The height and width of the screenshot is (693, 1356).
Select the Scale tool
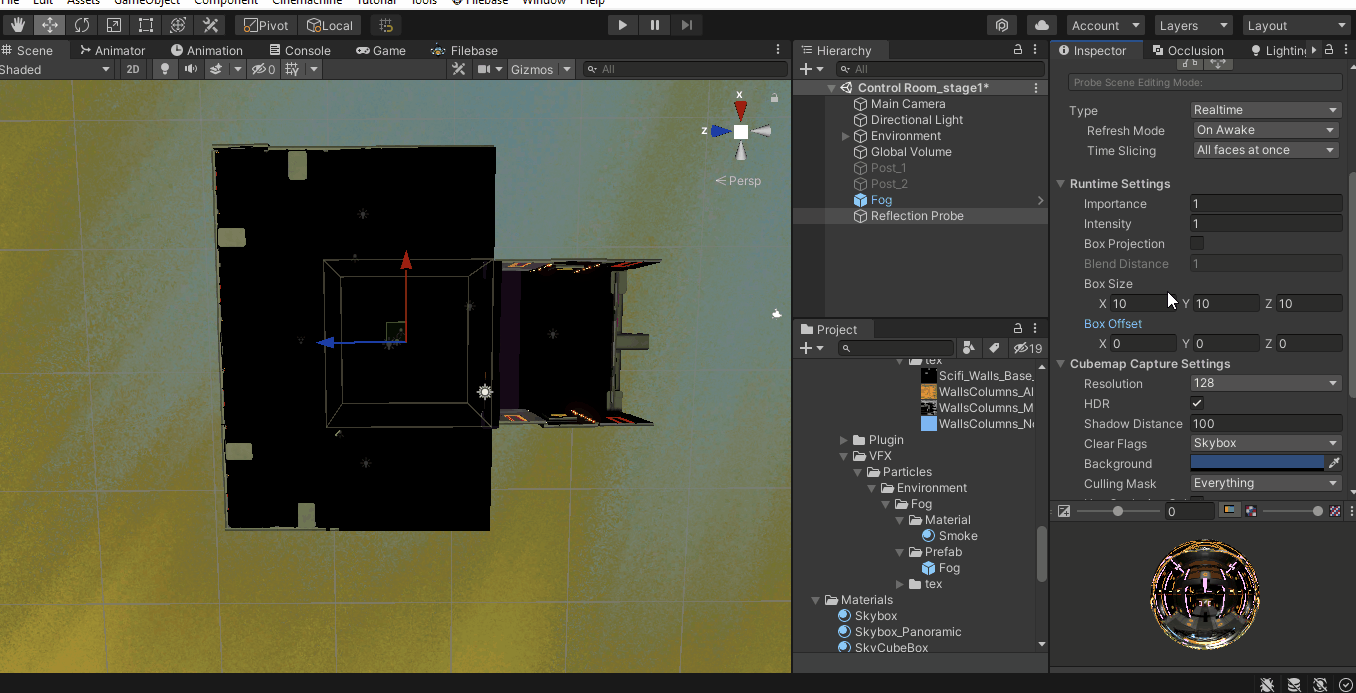114,25
